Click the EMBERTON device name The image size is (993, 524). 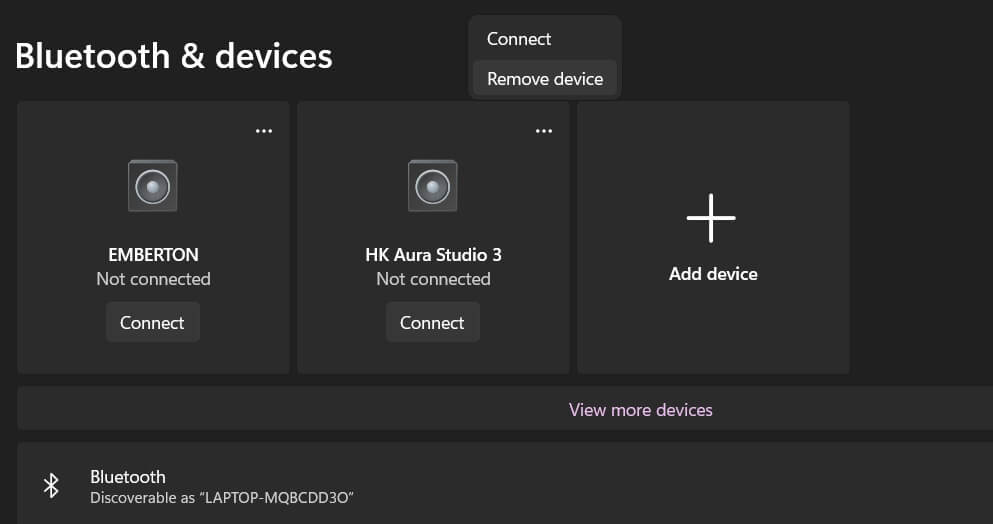click(153, 255)
